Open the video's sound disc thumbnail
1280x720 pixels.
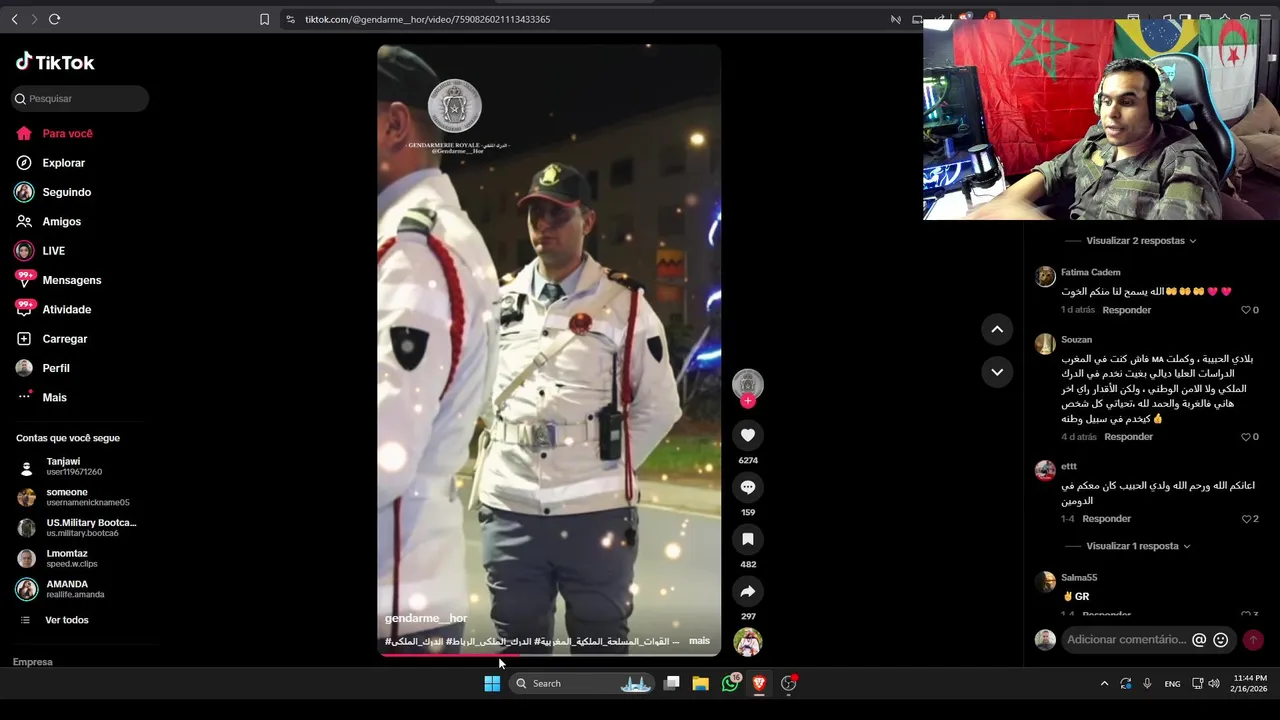coord(748,642)
